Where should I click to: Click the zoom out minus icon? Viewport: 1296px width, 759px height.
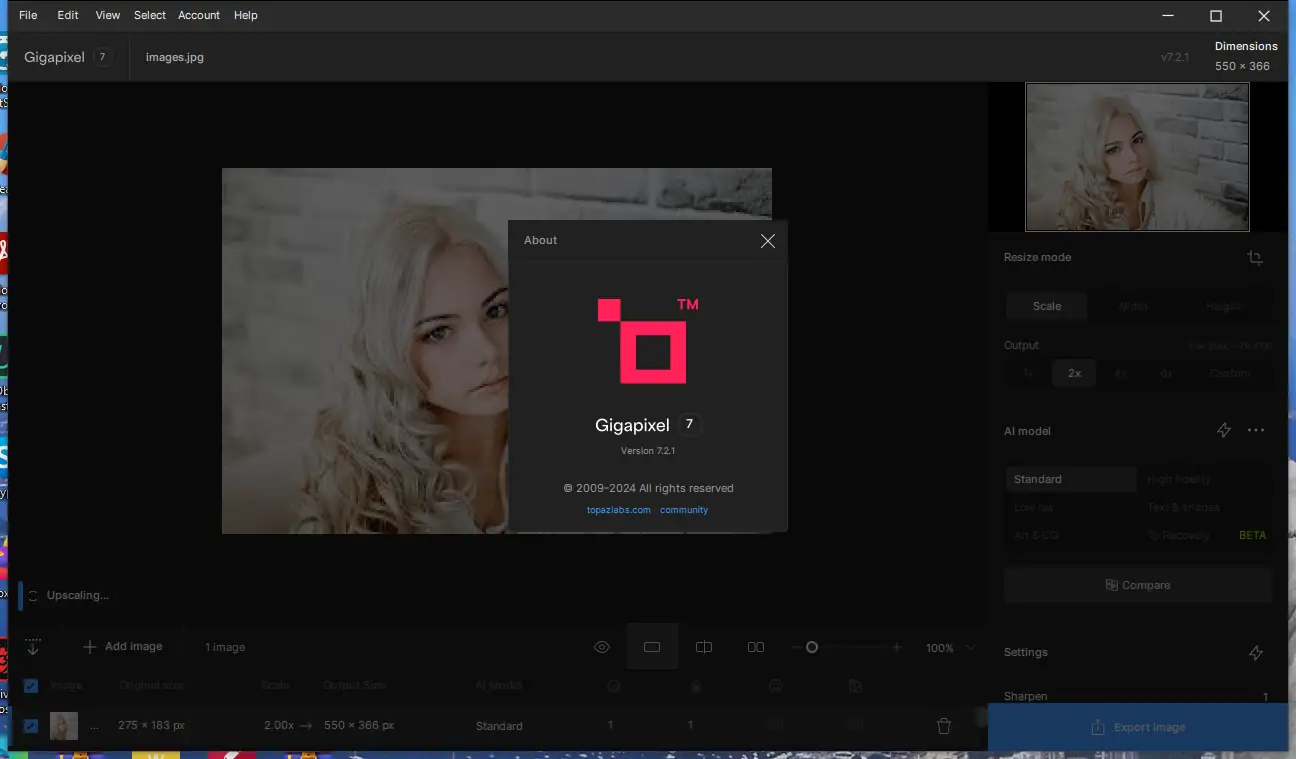(796, 648)
